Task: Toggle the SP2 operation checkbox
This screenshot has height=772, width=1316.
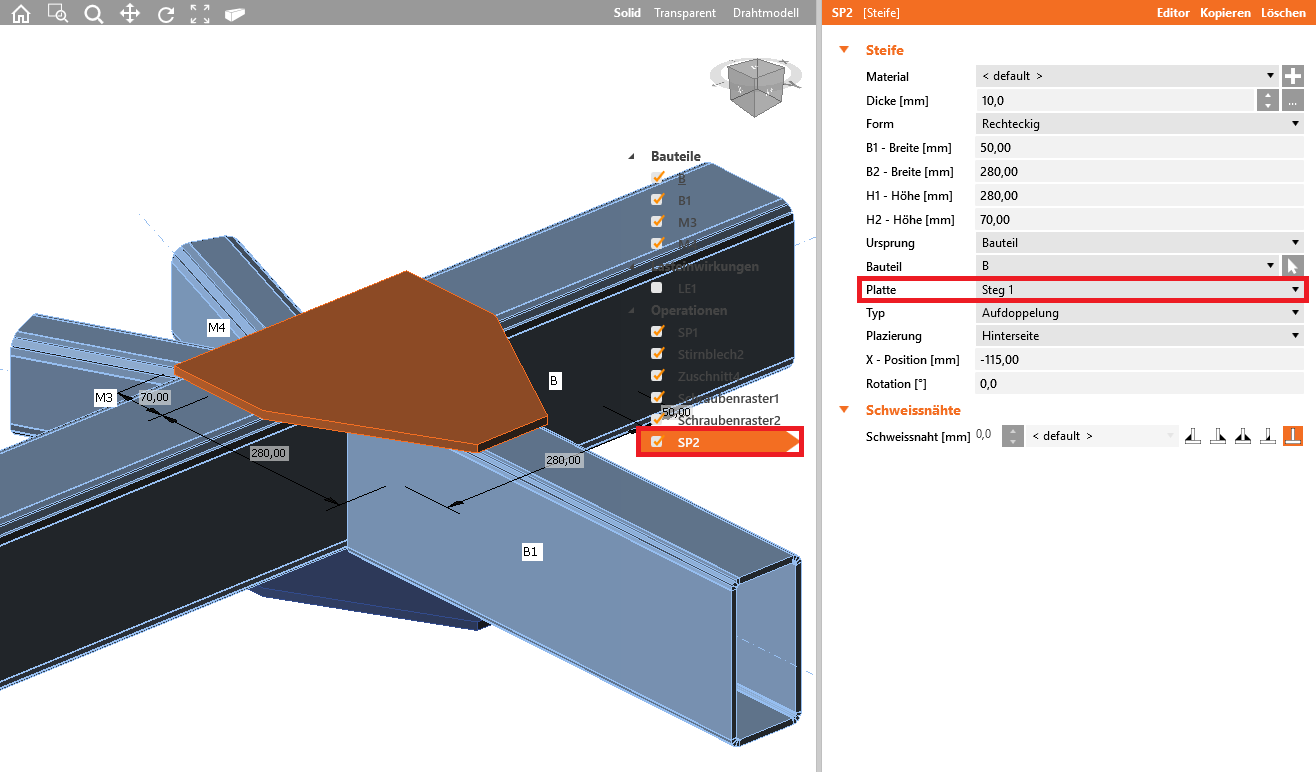Action: pyautogui.click(x=657, y=442)
